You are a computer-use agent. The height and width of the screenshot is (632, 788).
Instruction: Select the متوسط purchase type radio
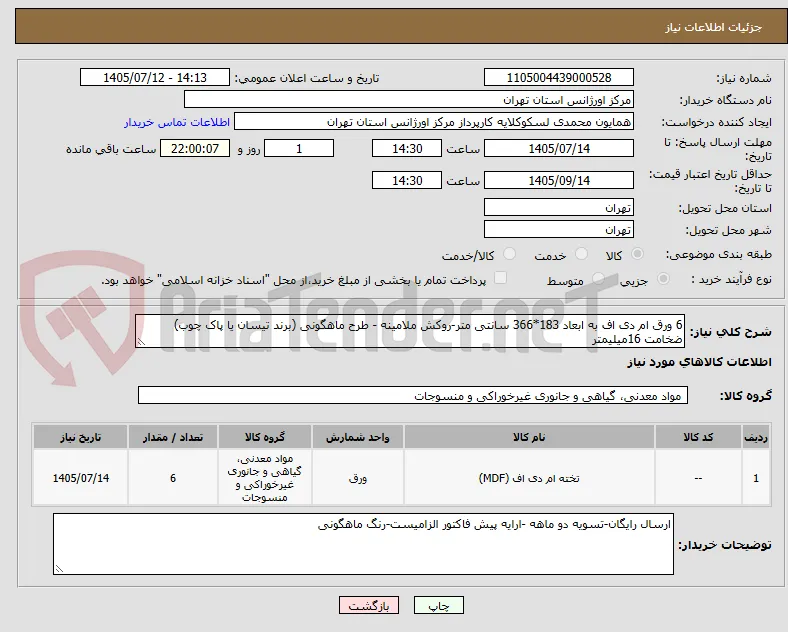pos(598,279)
